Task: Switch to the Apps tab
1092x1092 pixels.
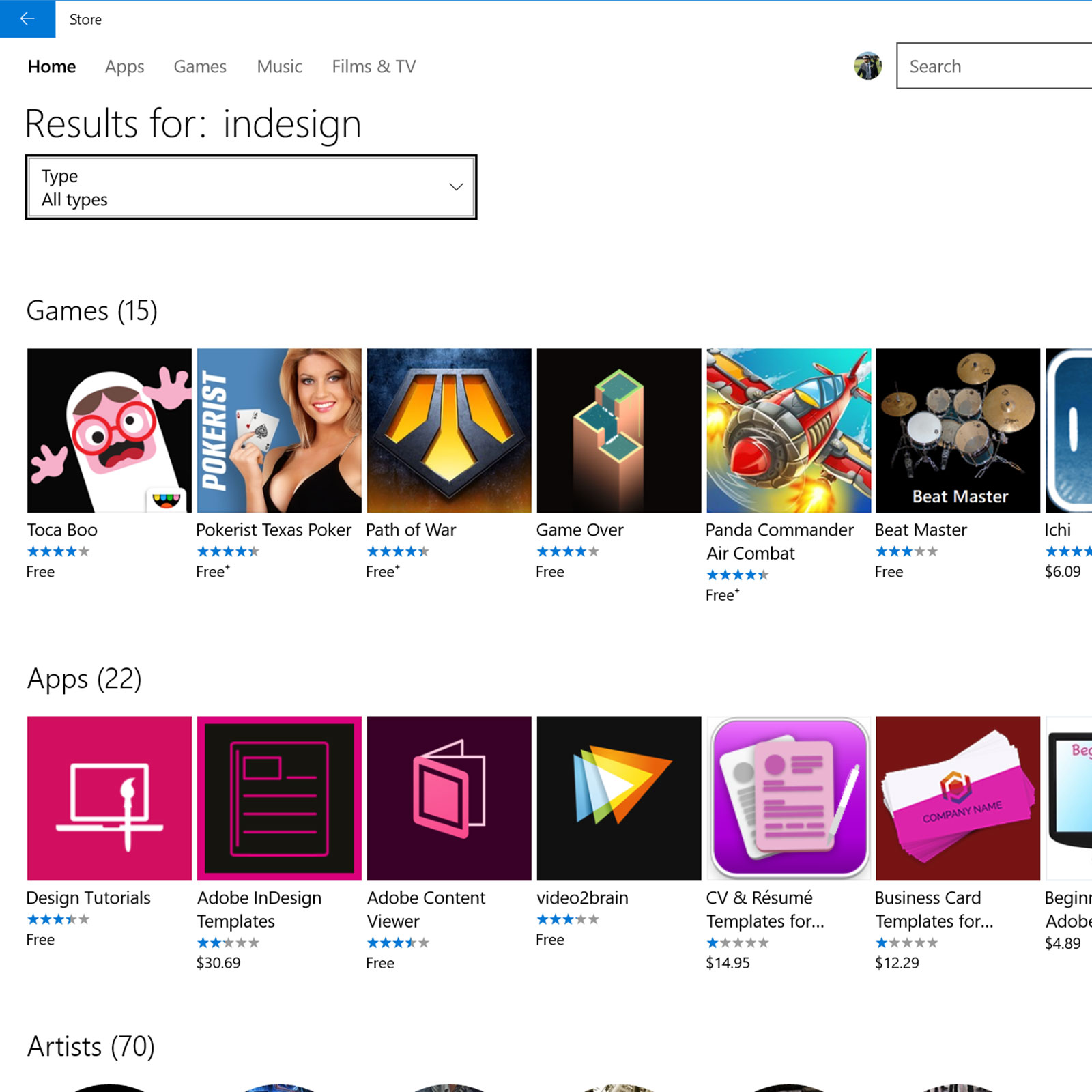Action: [x=124, y=67]
